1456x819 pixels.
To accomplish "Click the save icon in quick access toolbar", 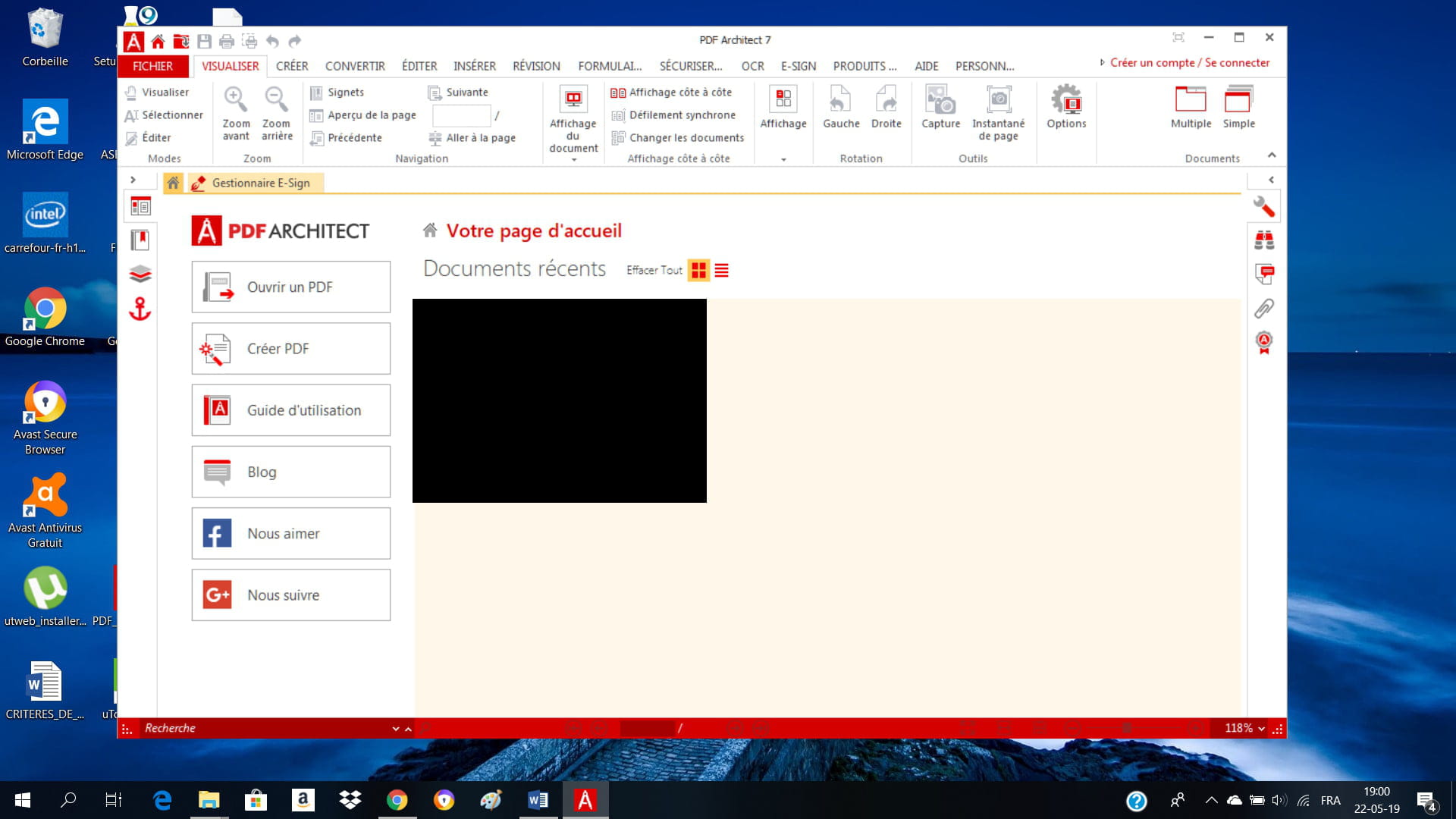I will click(204, 41).
